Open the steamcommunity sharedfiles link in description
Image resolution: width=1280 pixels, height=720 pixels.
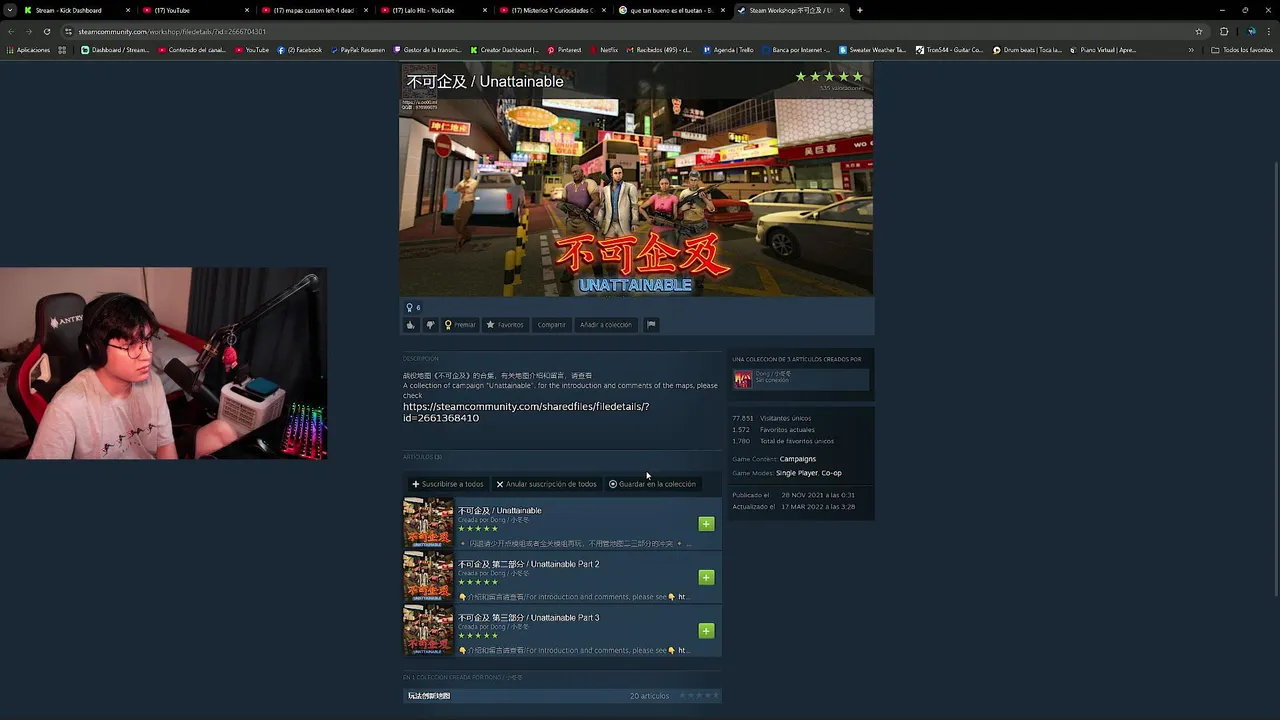point(526,412)
